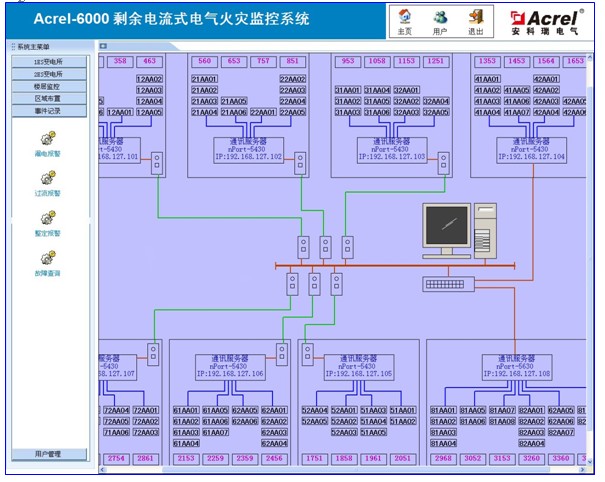605x482 pixels.
Task: Click the value box showing 851
Action: click(292, 61)
